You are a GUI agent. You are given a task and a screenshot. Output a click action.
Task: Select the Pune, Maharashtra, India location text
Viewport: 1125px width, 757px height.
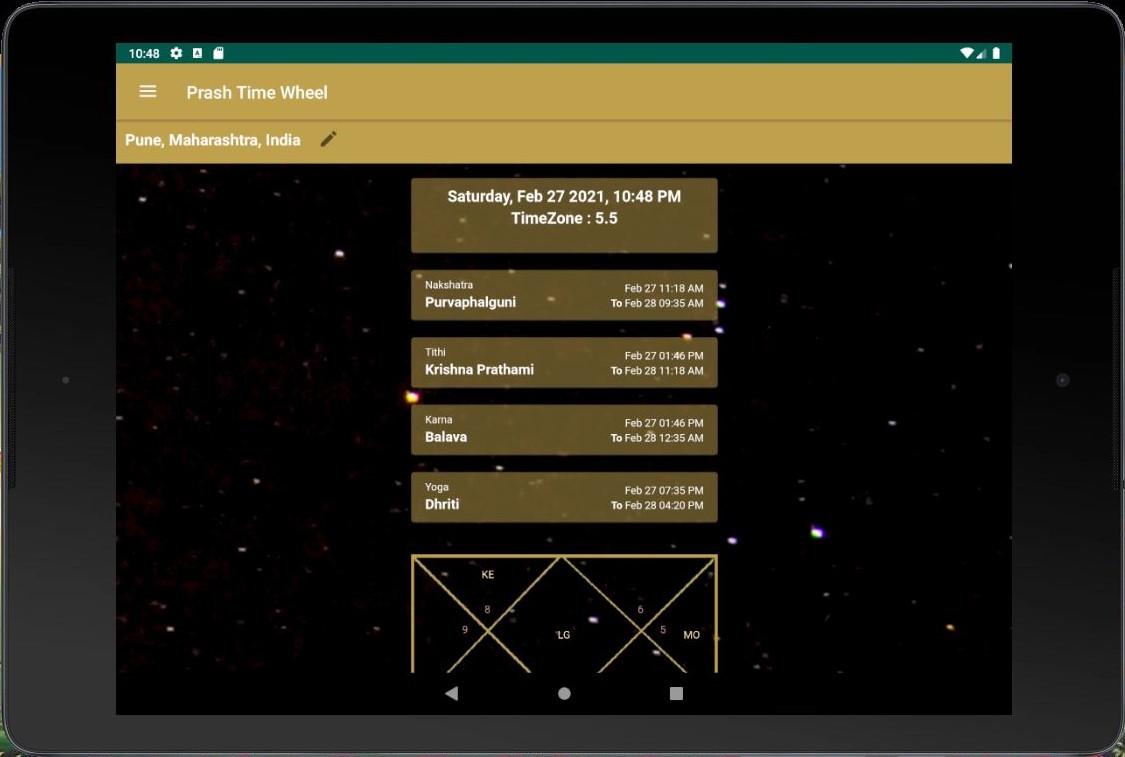(x=212, y=140)
